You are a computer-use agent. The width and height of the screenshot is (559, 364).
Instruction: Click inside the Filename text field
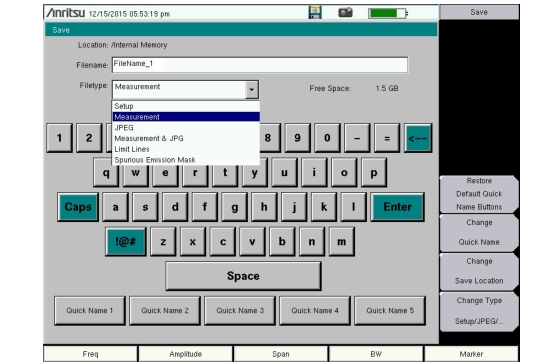[260, 65]
